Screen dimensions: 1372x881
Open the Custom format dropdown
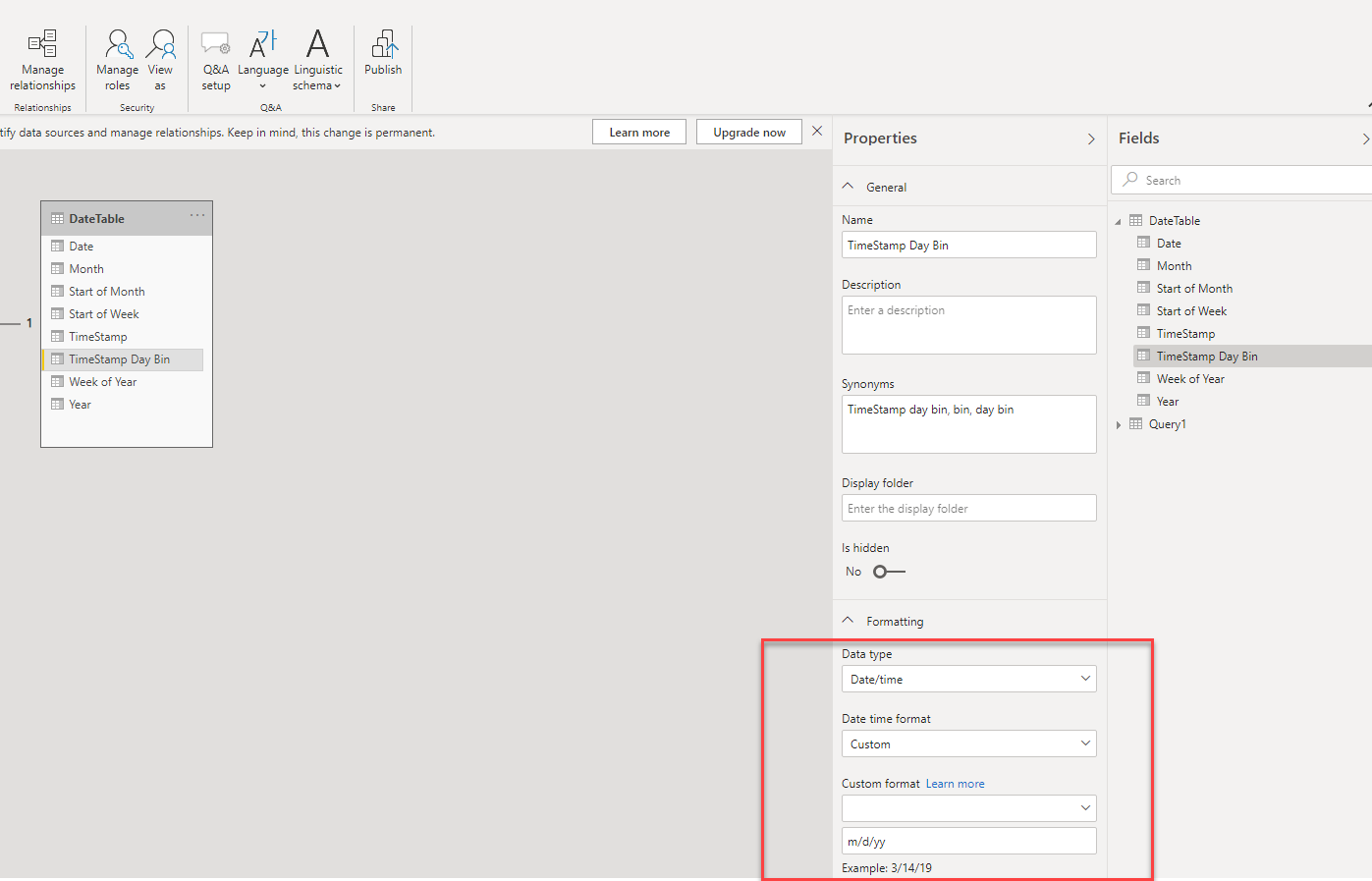968,808
